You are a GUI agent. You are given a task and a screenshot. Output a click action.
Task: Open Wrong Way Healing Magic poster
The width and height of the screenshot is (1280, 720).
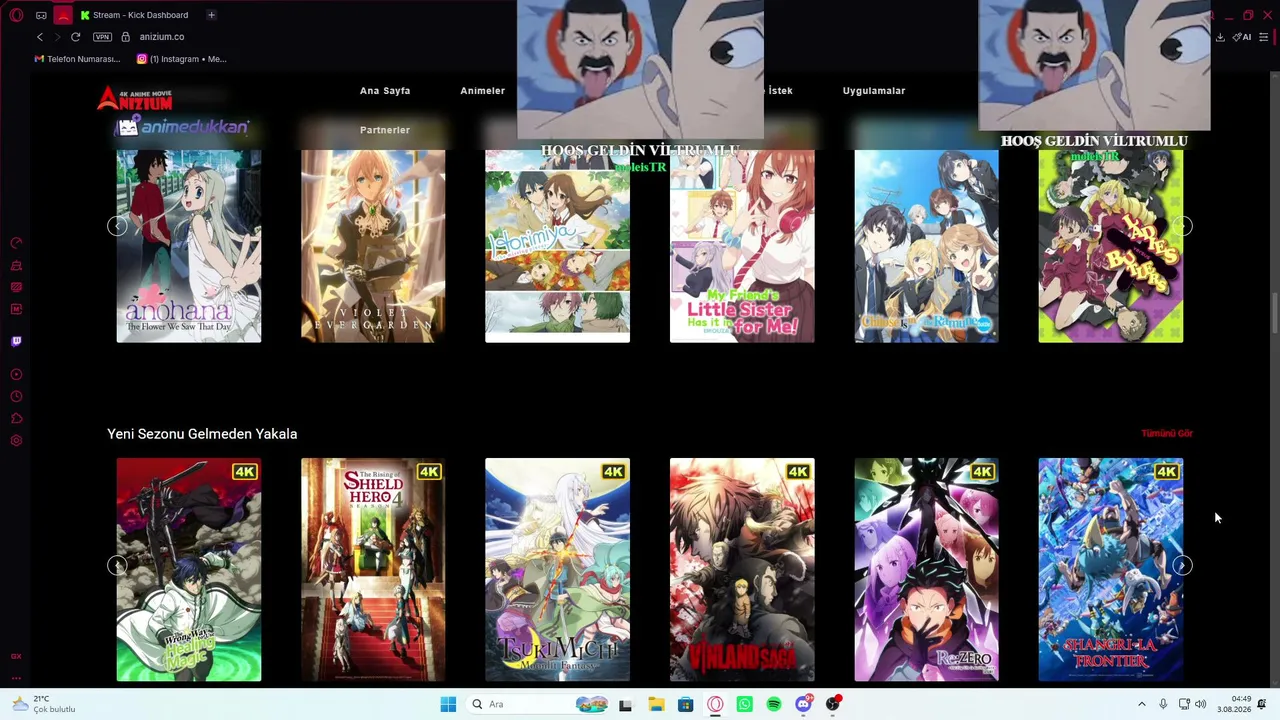click(x=189, y=570)
